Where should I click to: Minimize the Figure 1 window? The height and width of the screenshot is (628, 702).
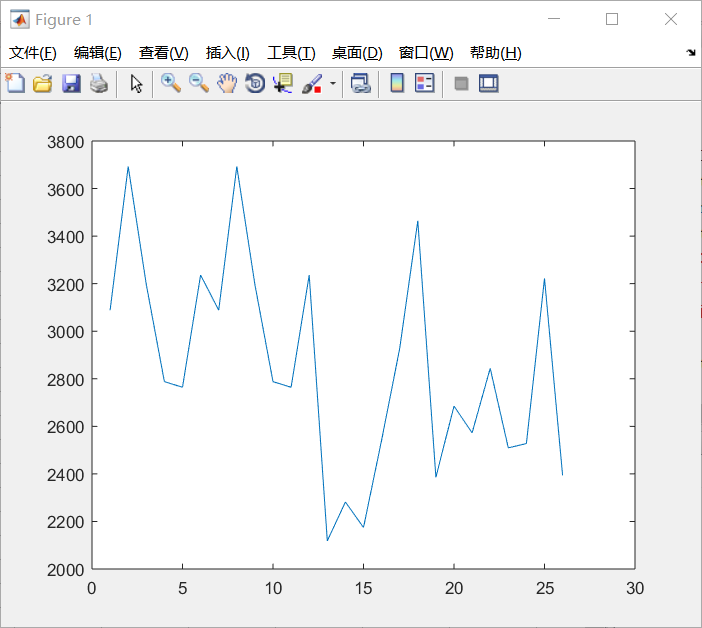[x=554, y=19]
